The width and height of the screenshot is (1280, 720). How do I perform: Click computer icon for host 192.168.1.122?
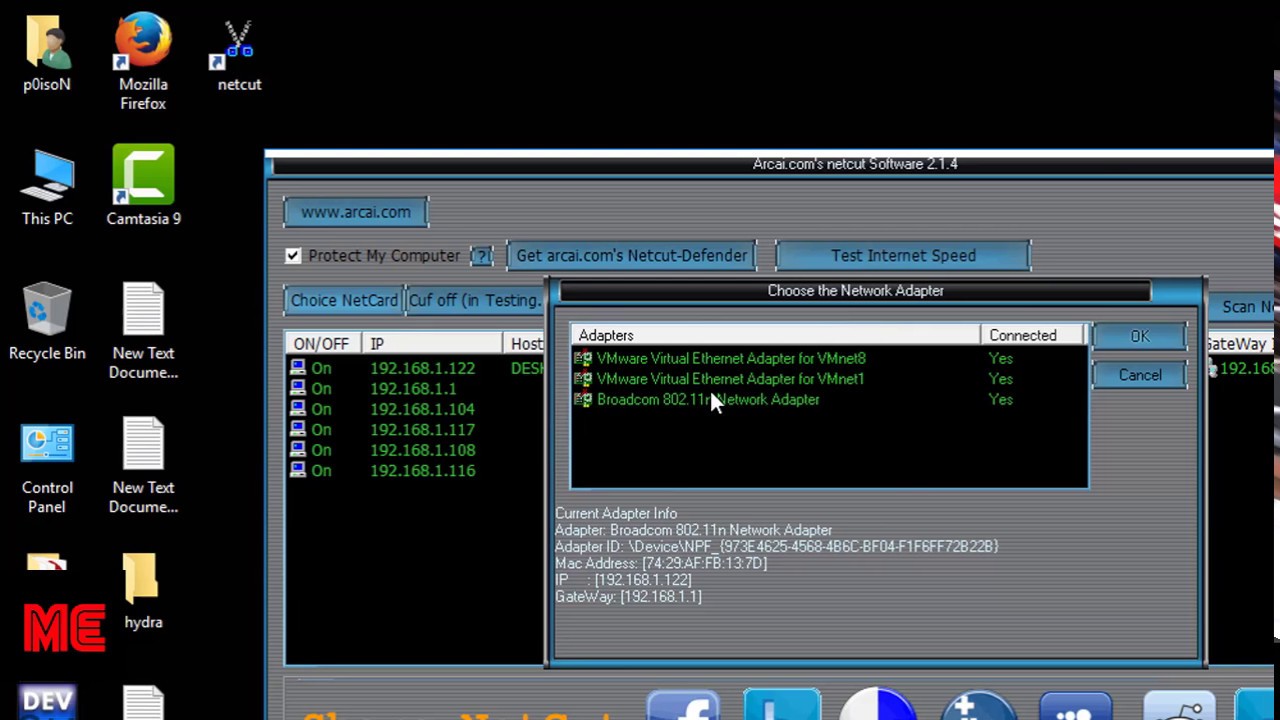pos(297,368)
